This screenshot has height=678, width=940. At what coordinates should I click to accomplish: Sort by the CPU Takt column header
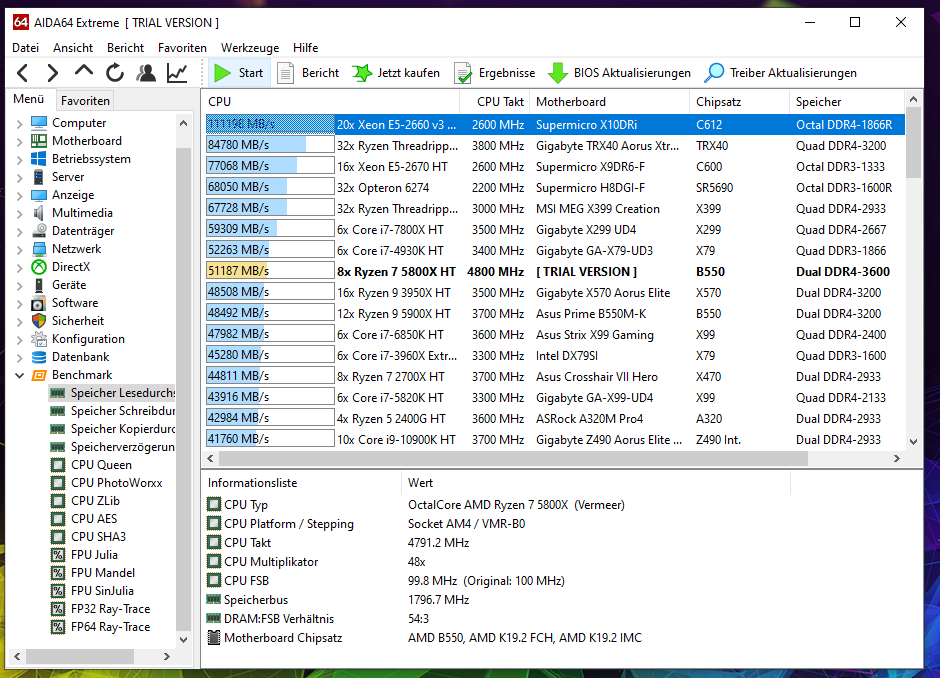coord(495,102)
